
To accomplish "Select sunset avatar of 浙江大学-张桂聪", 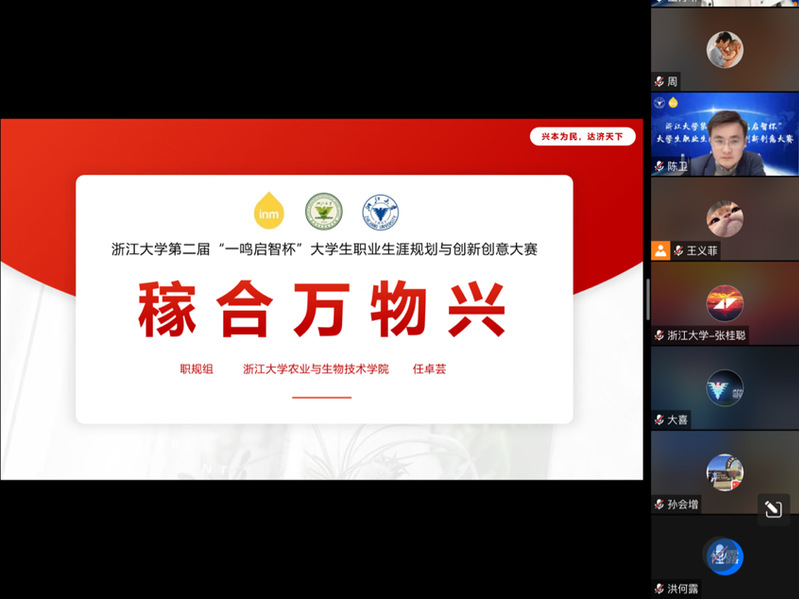I will tap(725, 303).
